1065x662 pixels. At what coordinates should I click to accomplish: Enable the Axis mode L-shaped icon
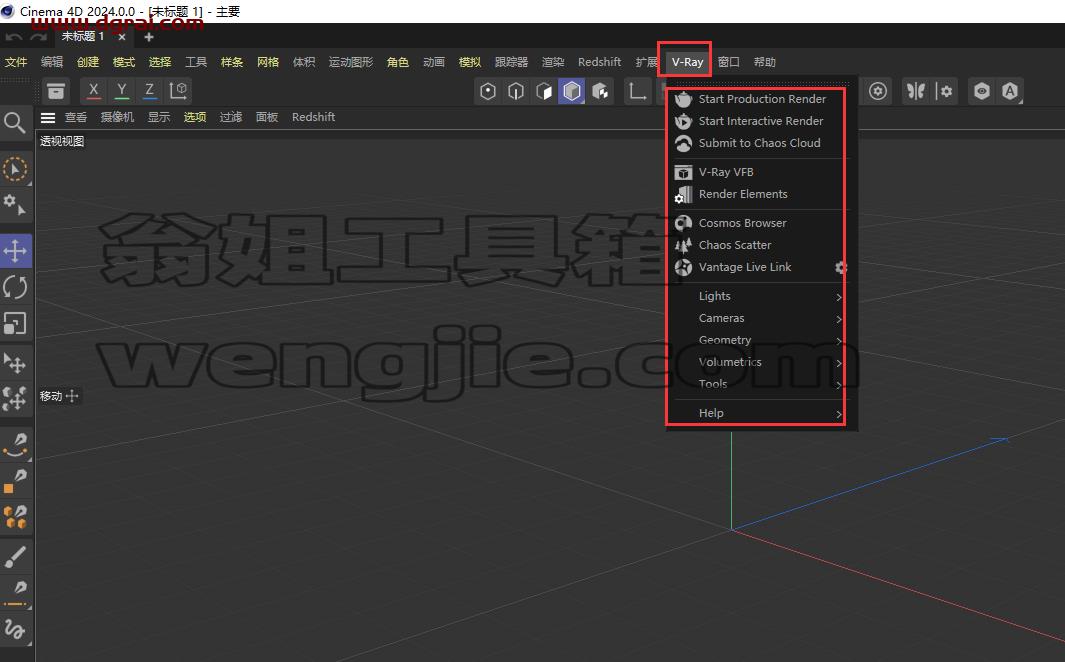[637, 91]
